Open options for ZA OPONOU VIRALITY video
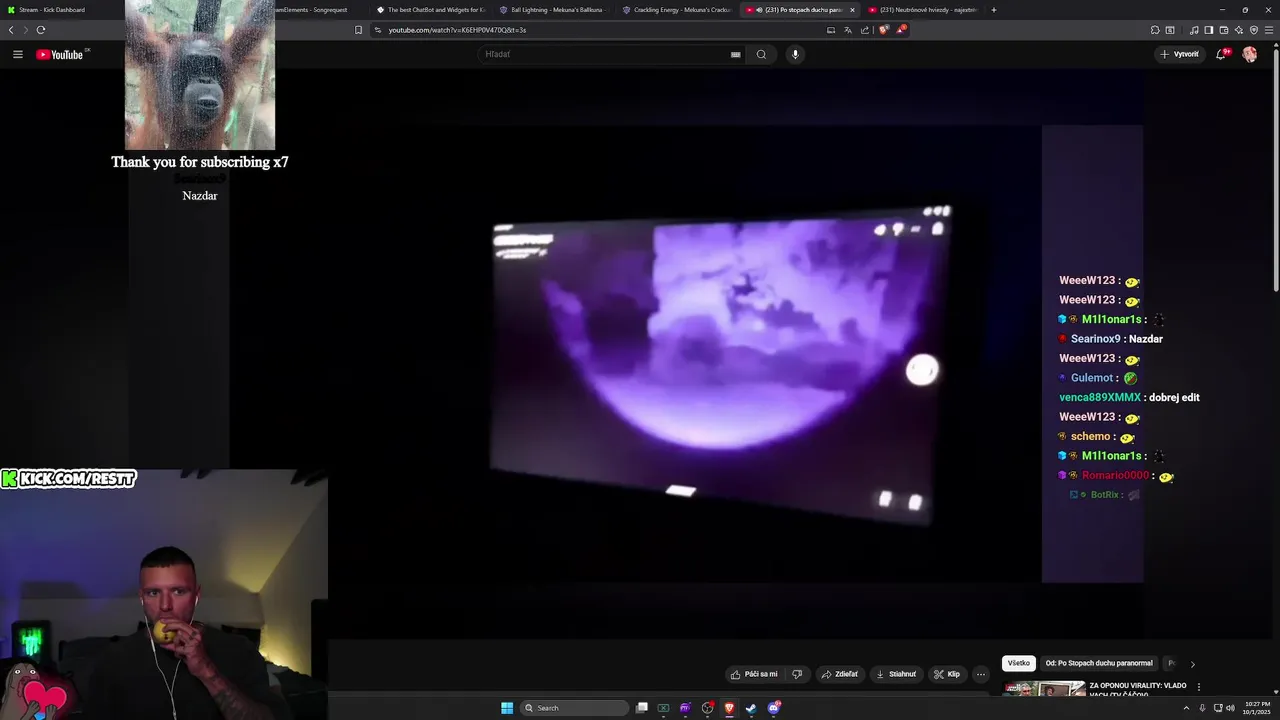Screen dimensions: 1280x720 click(1198, 687)
